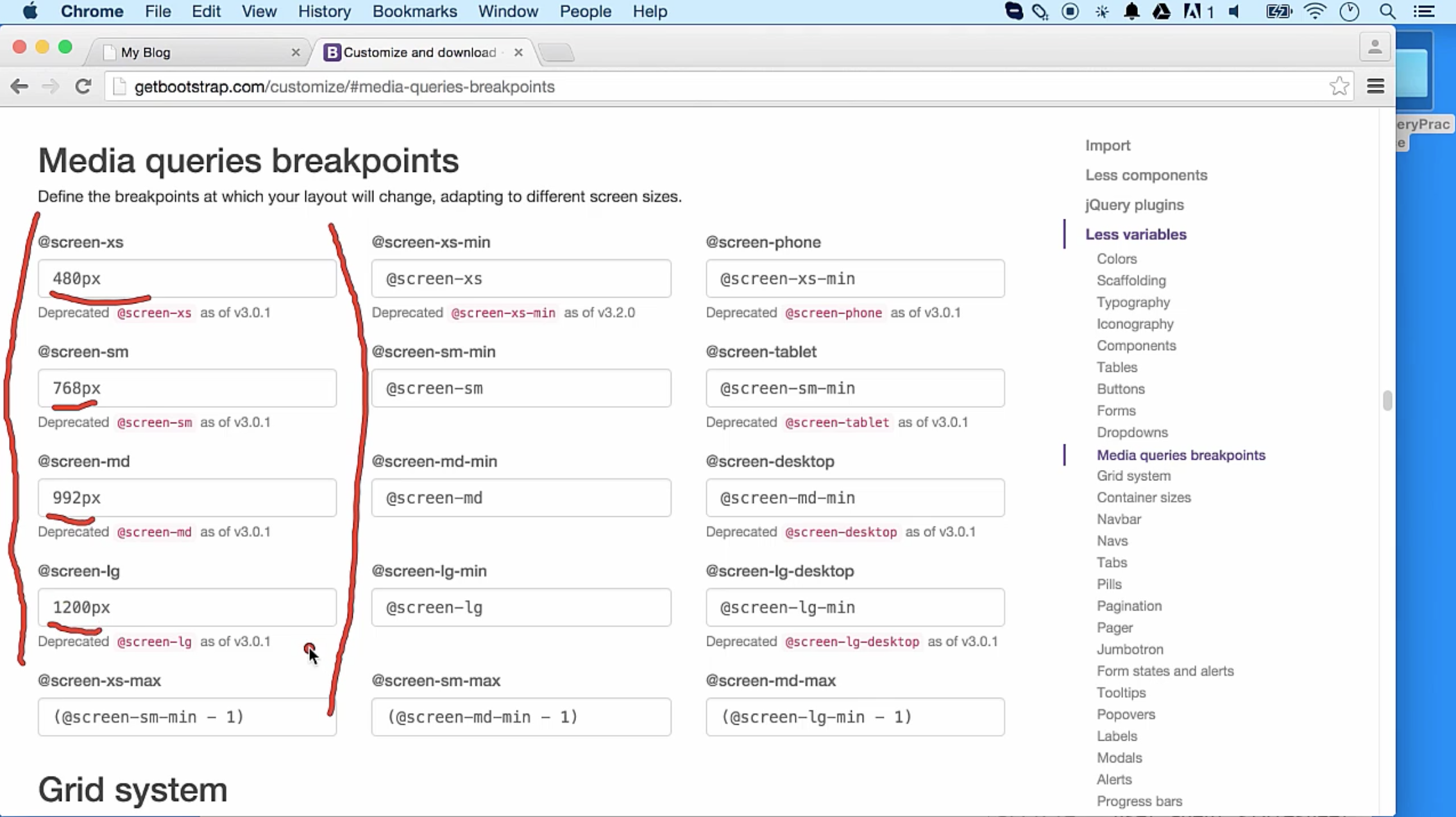The height and width of the screenshot is (817, 1456).
Task: Click the 'Media queries breakpoints' sidebar link
Action: pos(1180,454)
